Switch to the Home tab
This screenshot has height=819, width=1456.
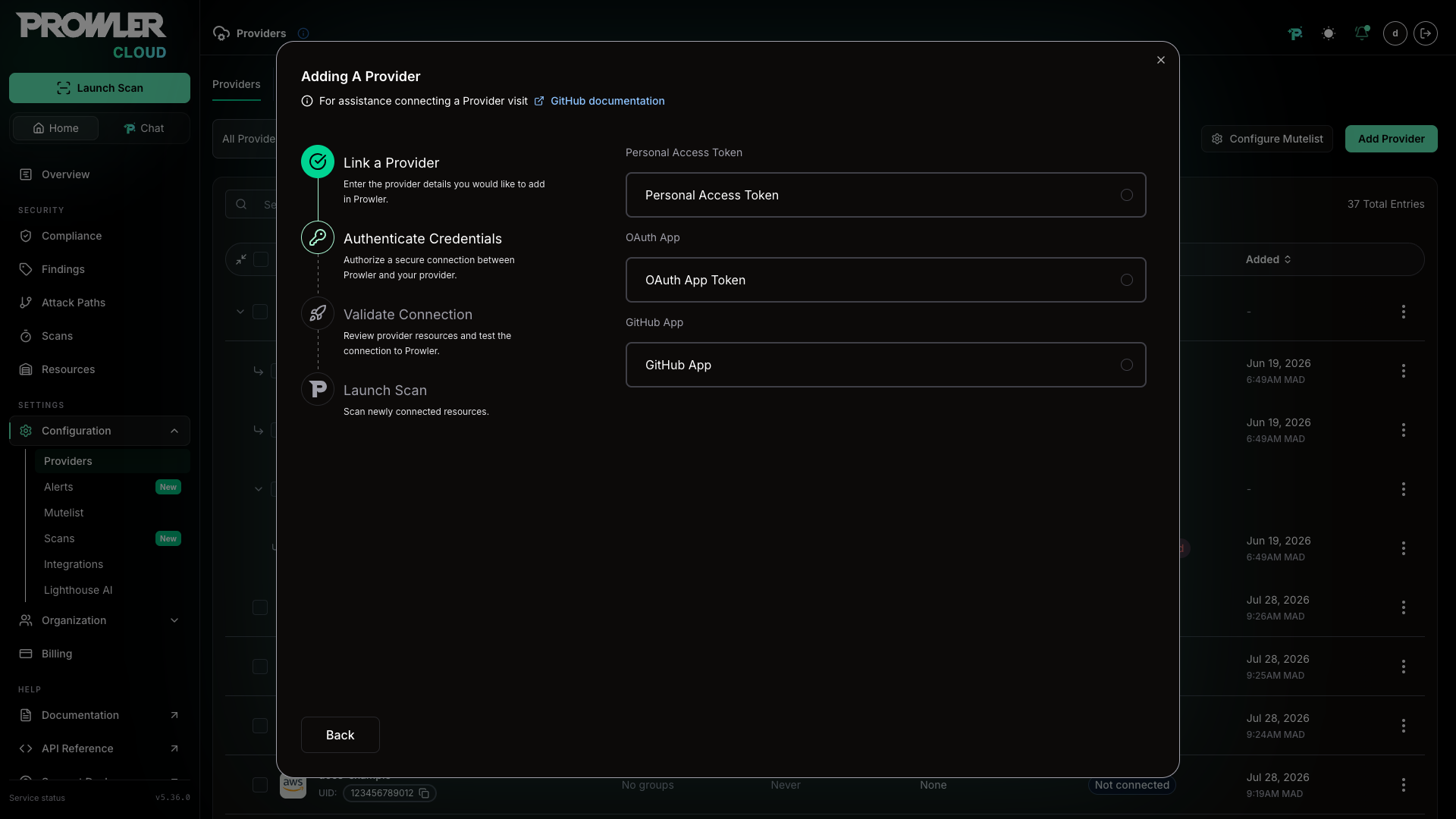click(x=55, y=128)
